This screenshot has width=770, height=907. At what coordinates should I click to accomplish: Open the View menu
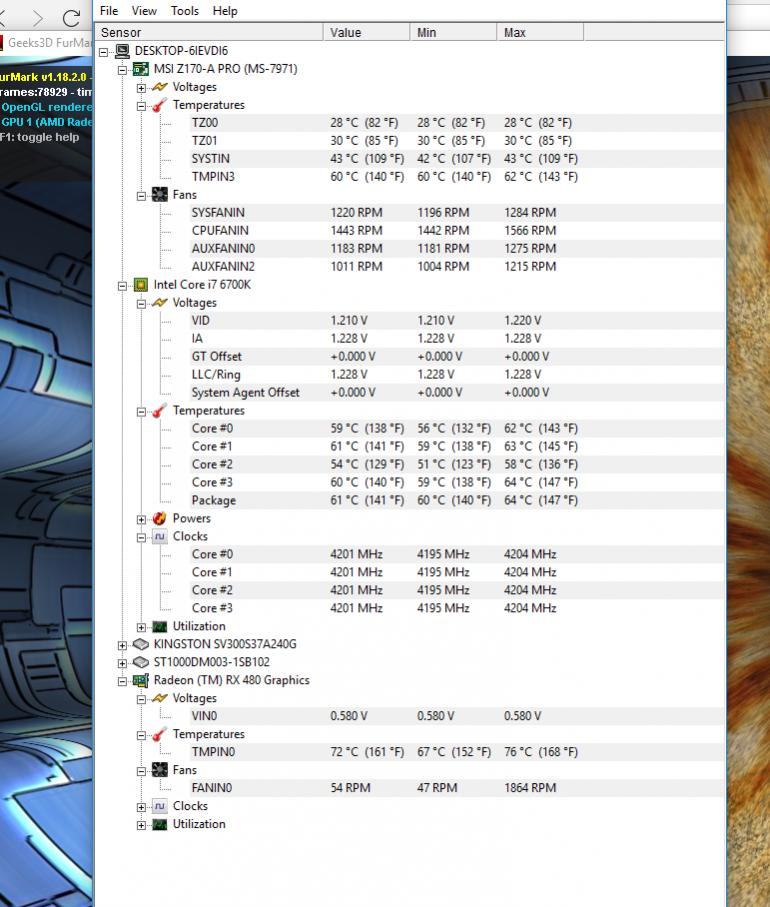pyautogui.click(x=144, y=10)
